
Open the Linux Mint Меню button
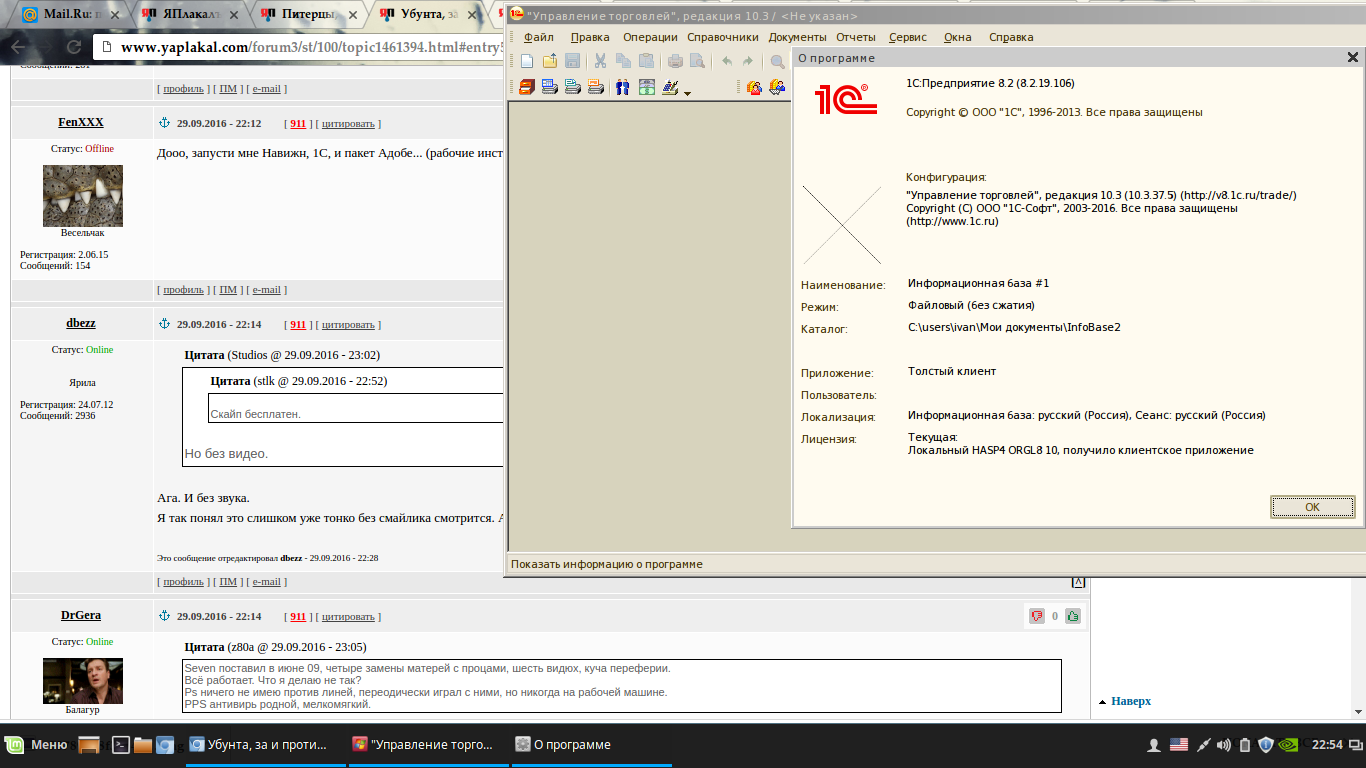[36, 744]
